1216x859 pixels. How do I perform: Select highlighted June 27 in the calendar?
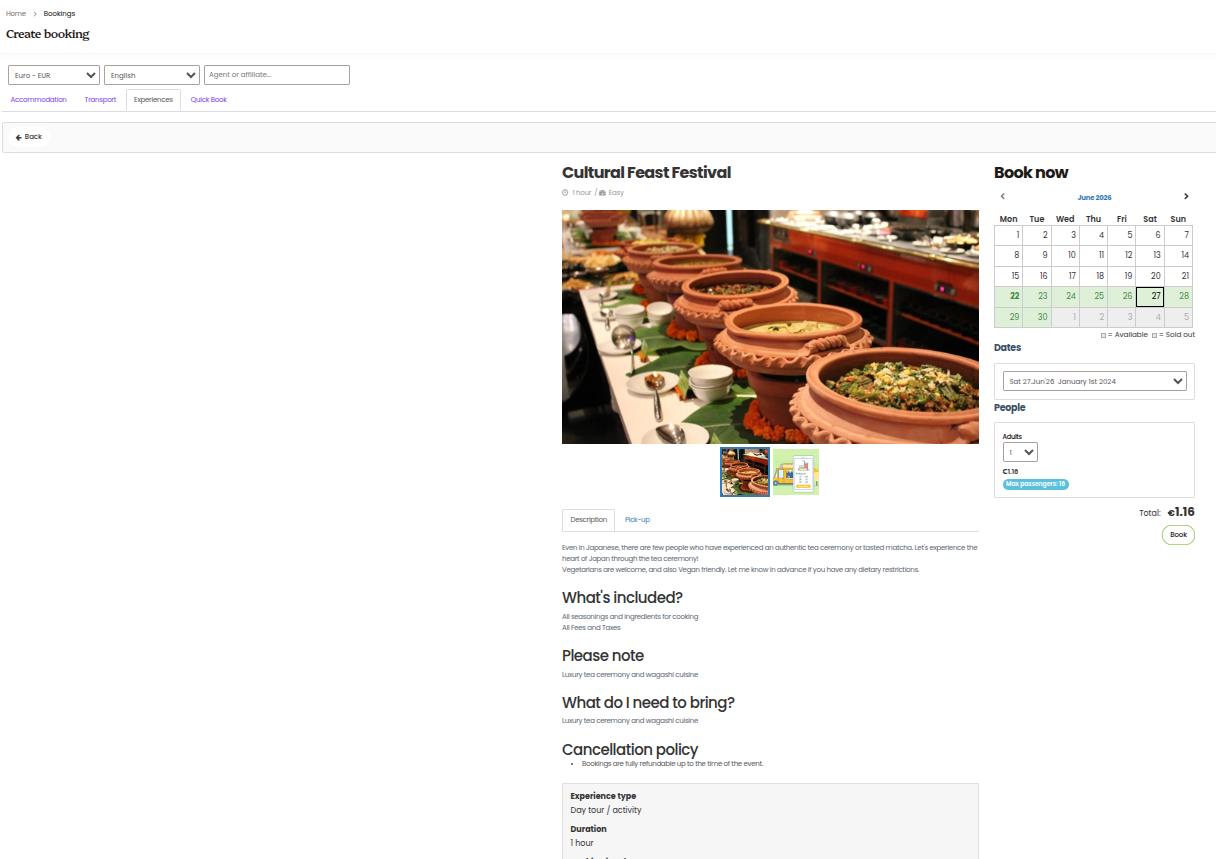point(1150,296)
